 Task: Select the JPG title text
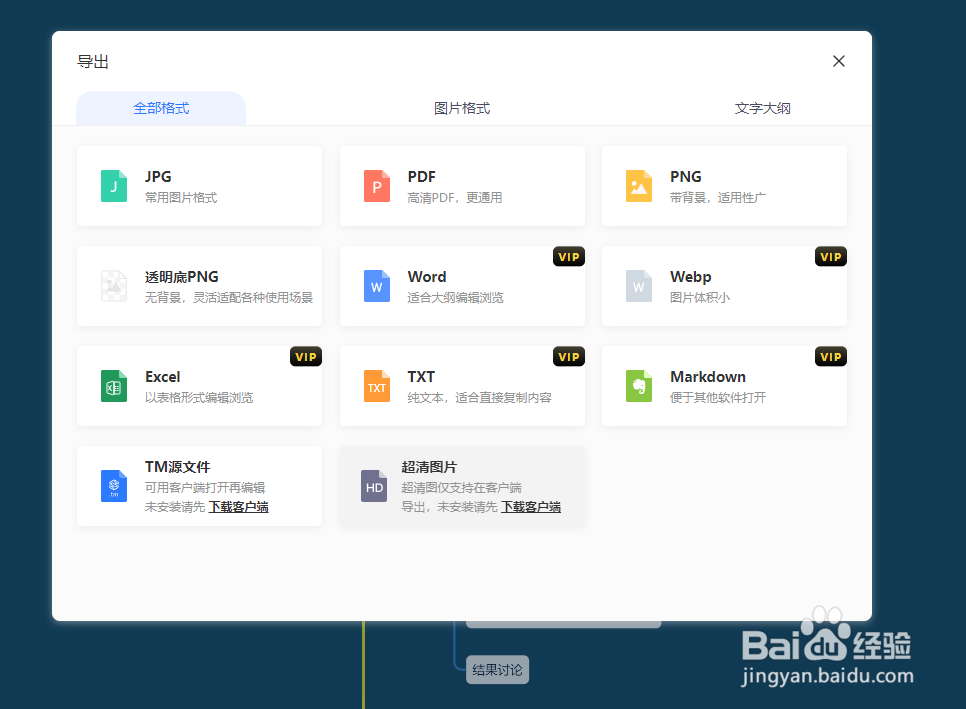[158, 177]
